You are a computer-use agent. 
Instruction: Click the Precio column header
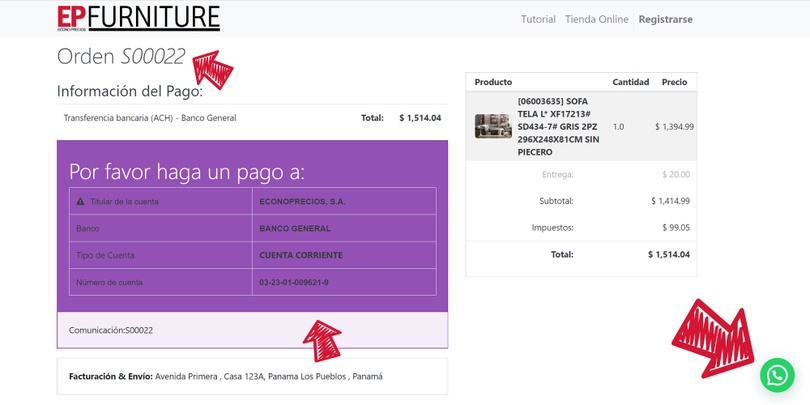coord(675,82)
